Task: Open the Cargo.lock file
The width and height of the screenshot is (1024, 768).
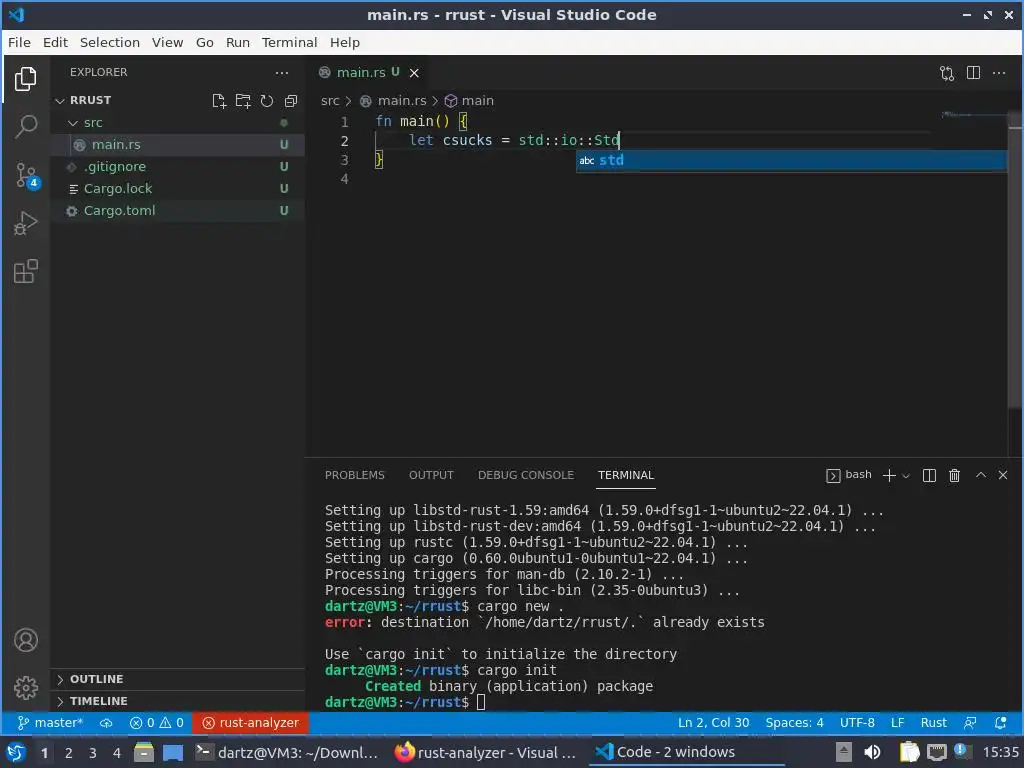Action: pos(177,189)
